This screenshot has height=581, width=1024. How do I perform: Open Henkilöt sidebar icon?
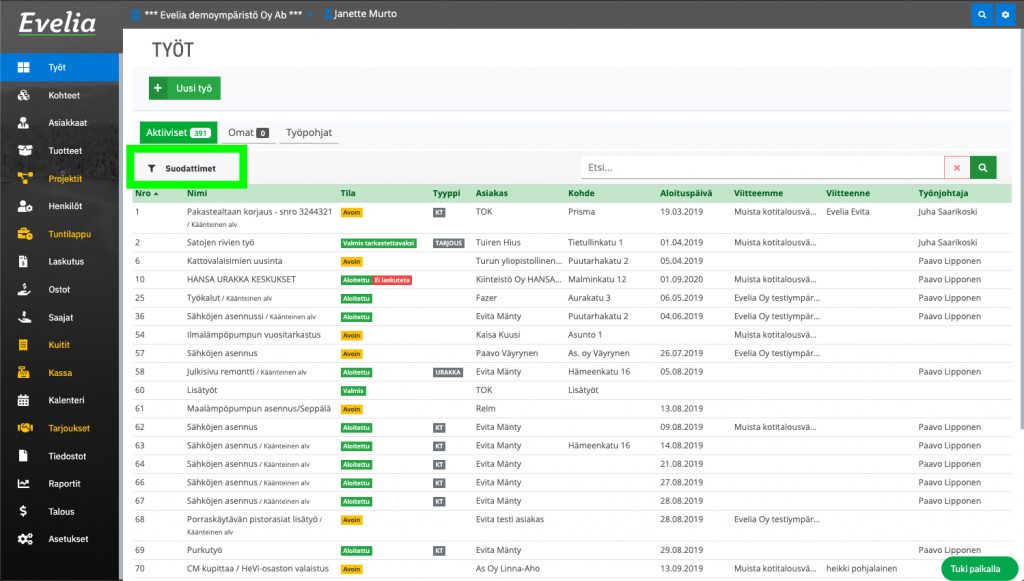tap(25, 206)
